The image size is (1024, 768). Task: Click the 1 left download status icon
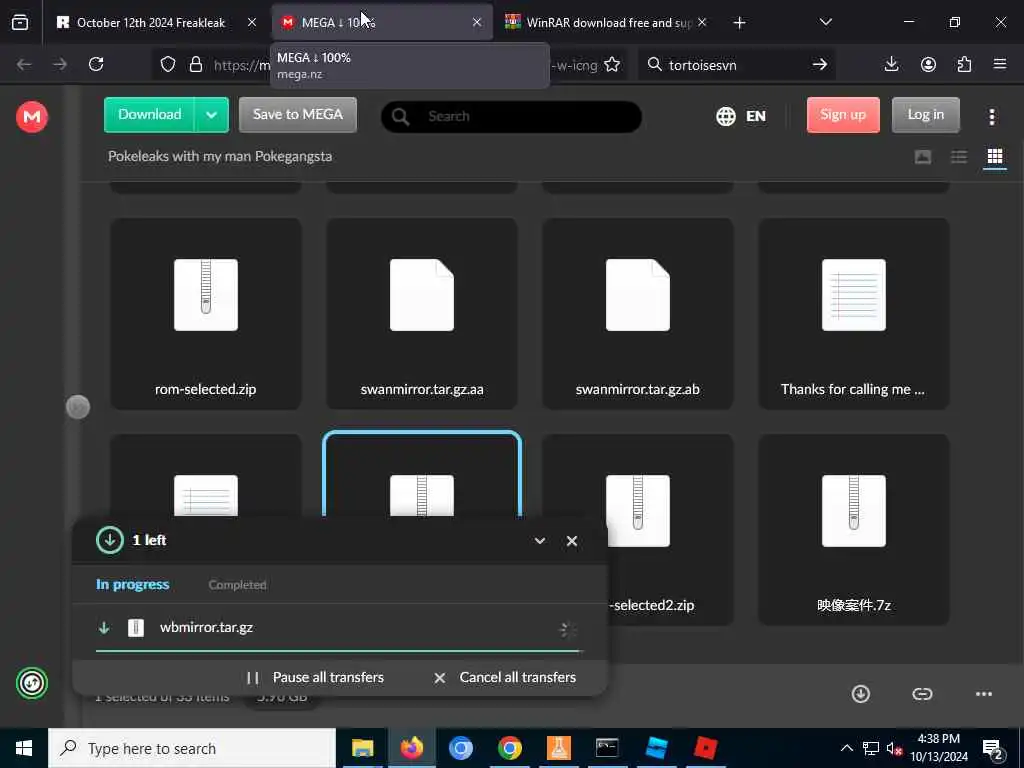[x=110, y=540]
